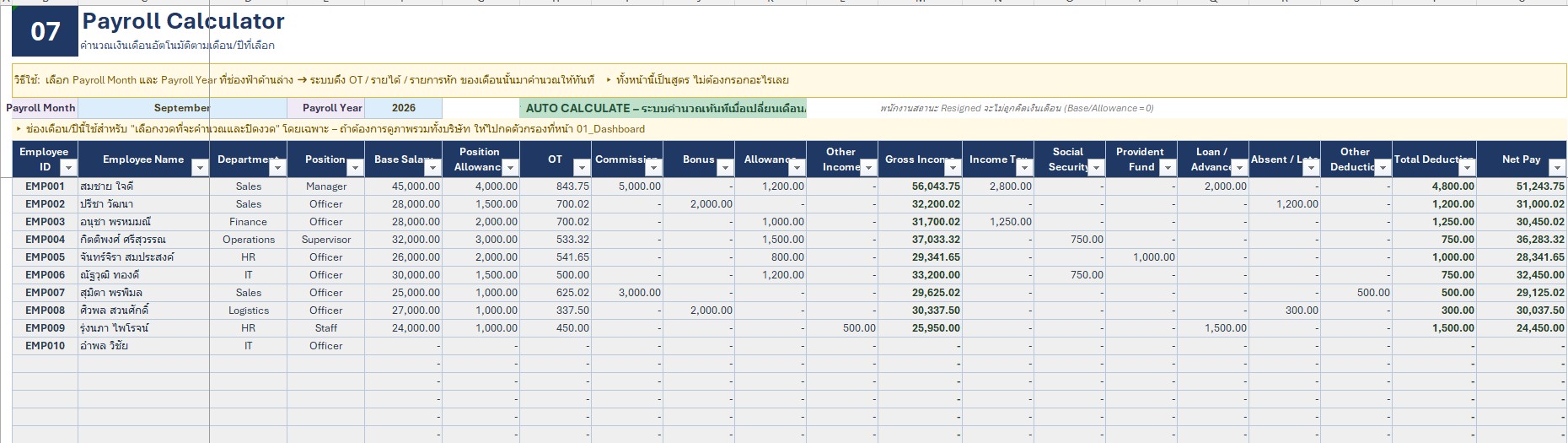This screenshot has height=443, width=1568.
Task: Select total deduction 4,800.00 cell
Action: (x=1434, y=186)
